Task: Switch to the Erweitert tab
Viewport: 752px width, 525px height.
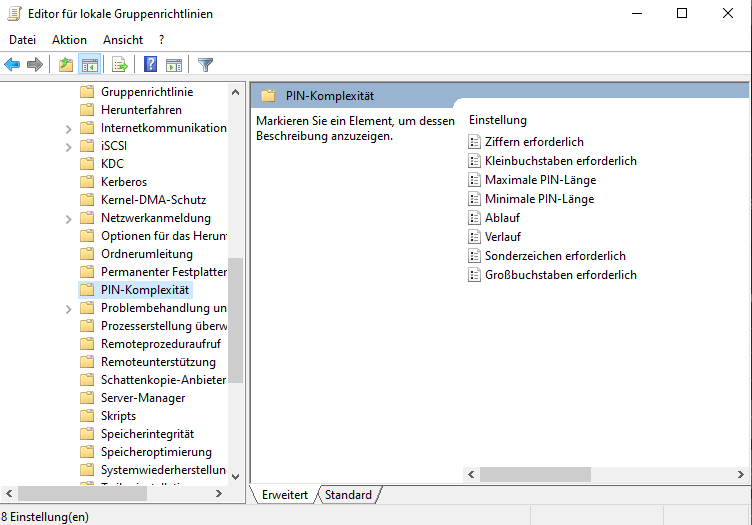Action: (285, 495)
